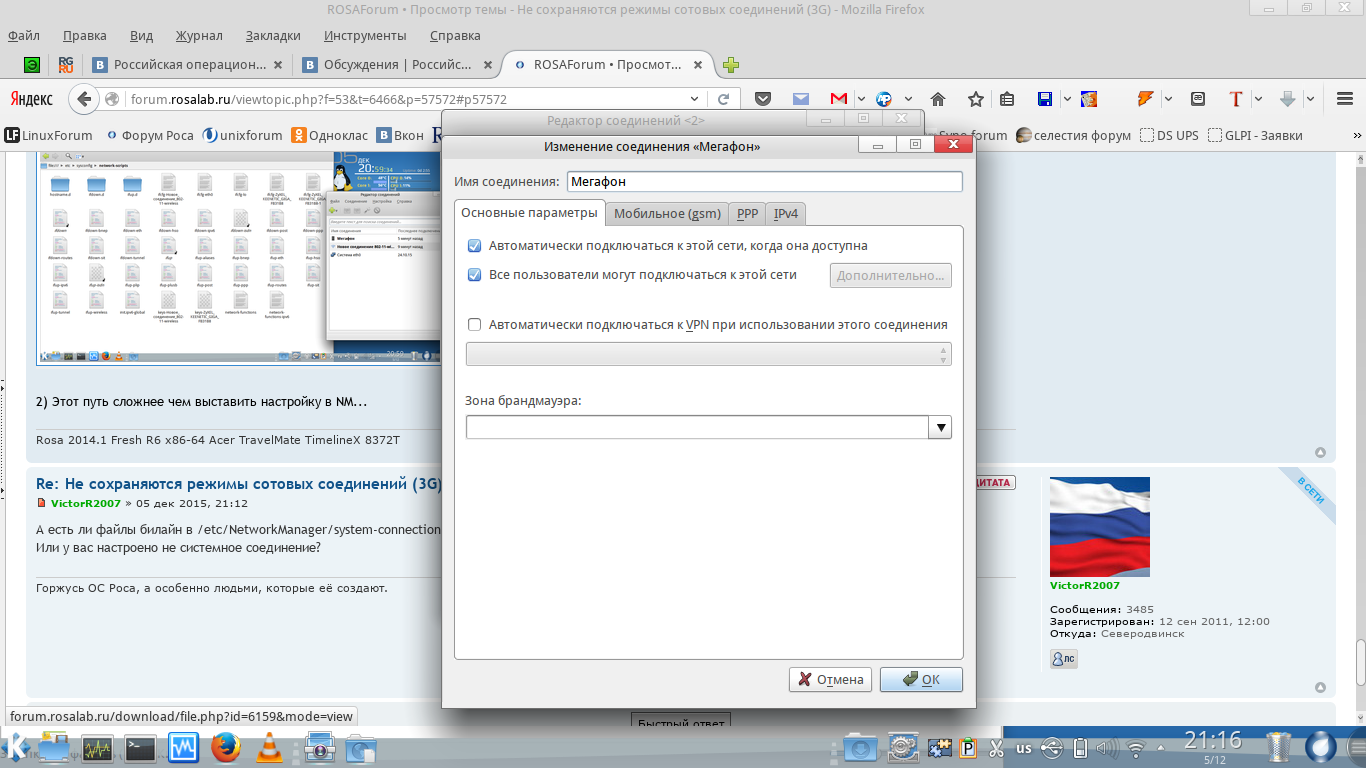Viewport: 1366px width, 768px height.
Task: Click the orange lightning toolbar icon
Action: 1146,99
